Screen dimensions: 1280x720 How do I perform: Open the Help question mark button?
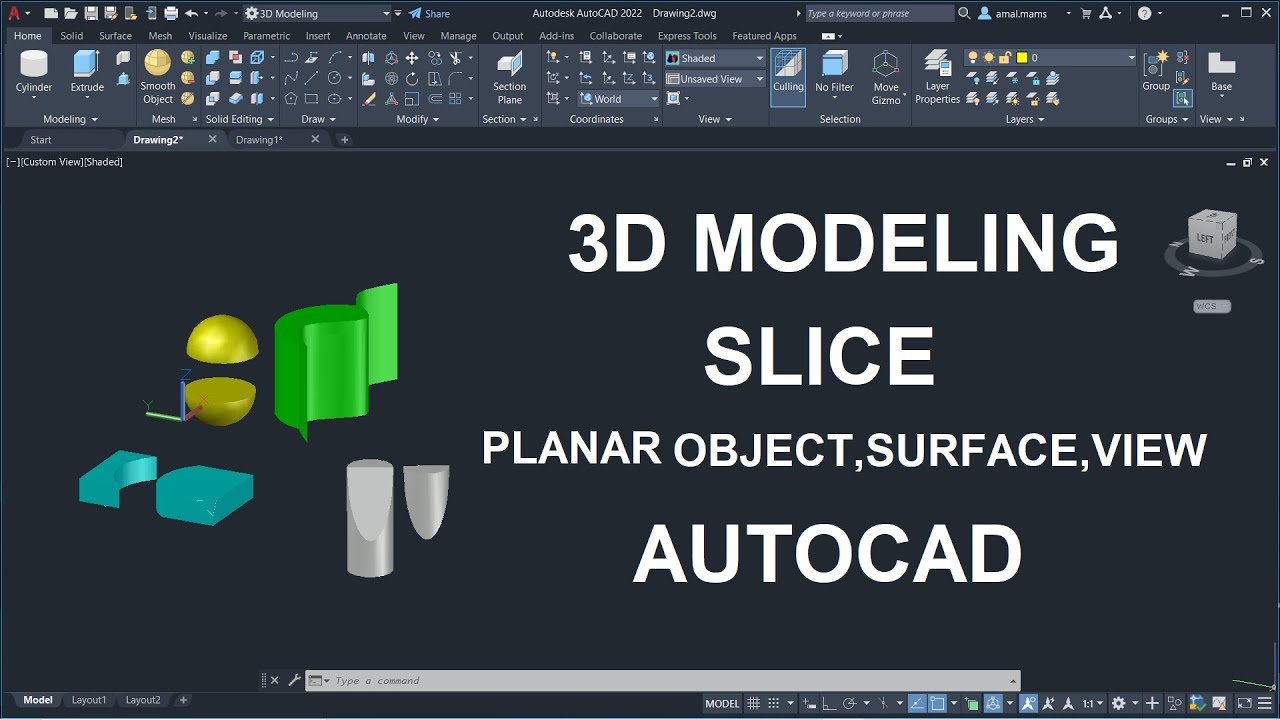click(1145, 14)
